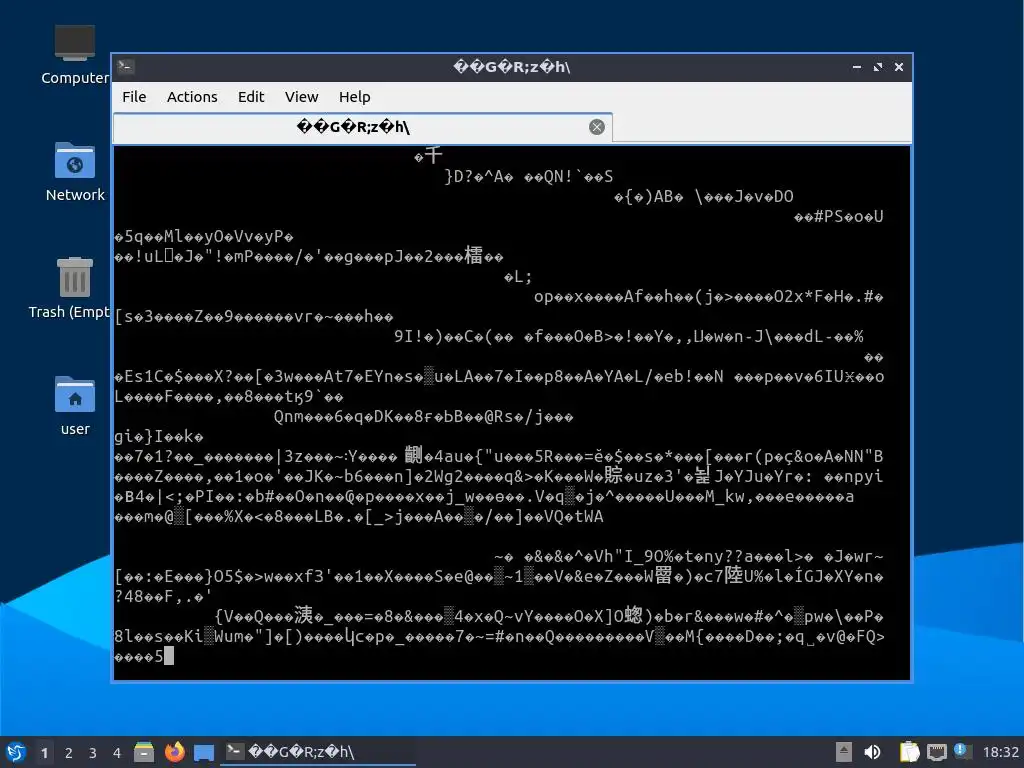Click the 18:32 clock in the taskbar

tap(1000, 752)
